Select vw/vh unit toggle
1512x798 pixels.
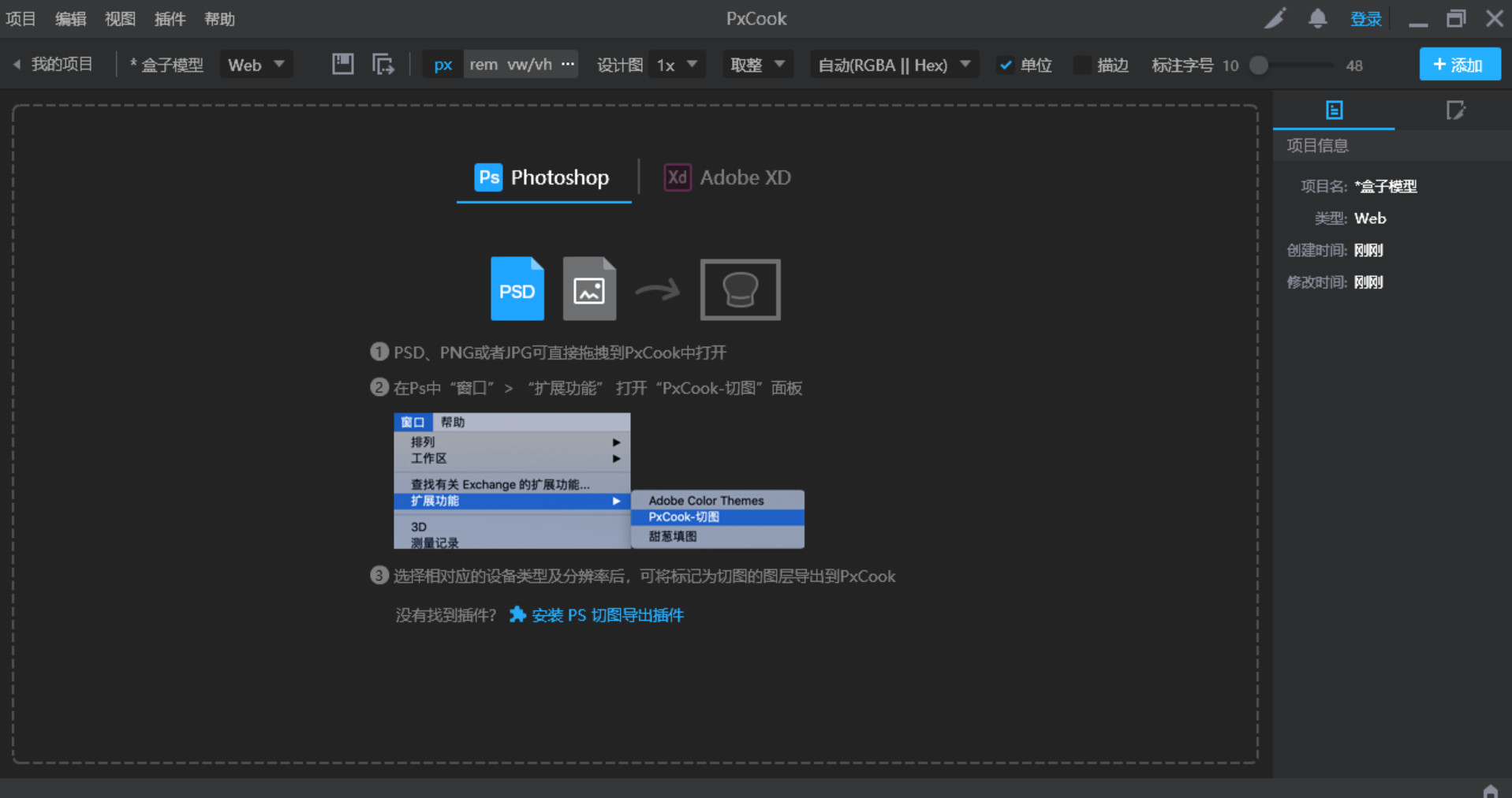coord(529,65)
